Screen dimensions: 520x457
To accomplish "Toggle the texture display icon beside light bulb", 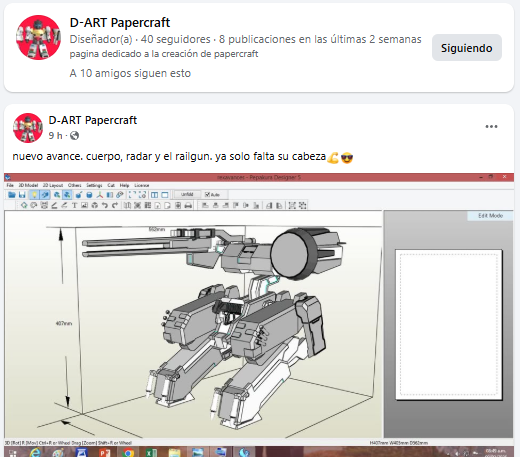I will pyautogui.click(x=45, y=195).
